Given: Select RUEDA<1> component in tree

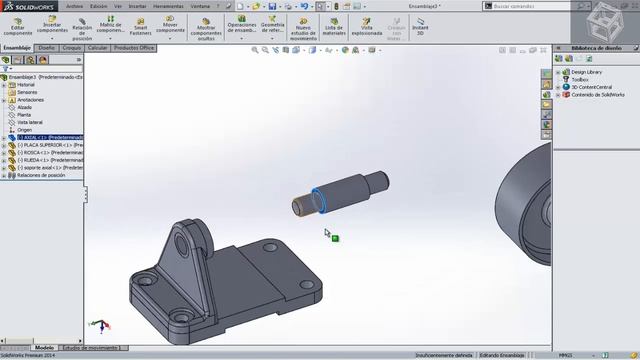Looking at the screenshot, I should pos(49,160).
